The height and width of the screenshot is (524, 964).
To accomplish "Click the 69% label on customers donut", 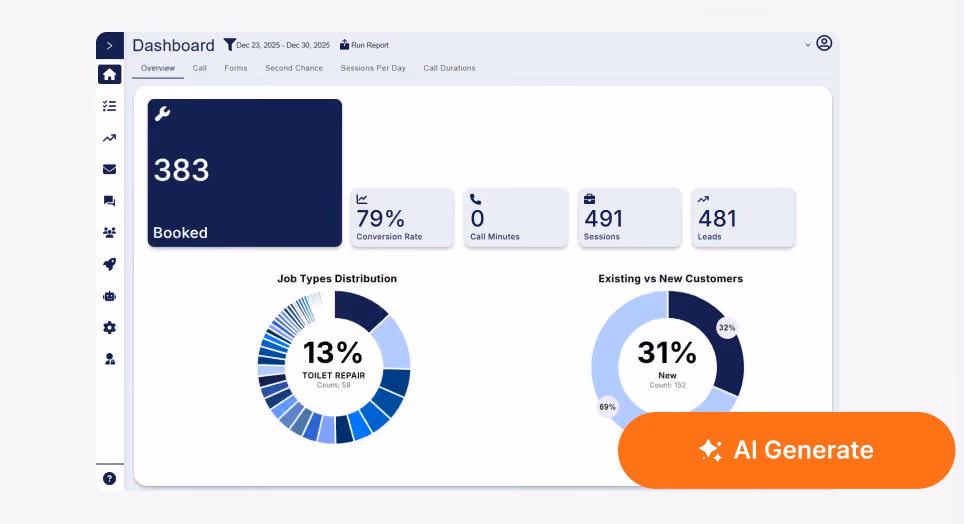I will [607, 407].
